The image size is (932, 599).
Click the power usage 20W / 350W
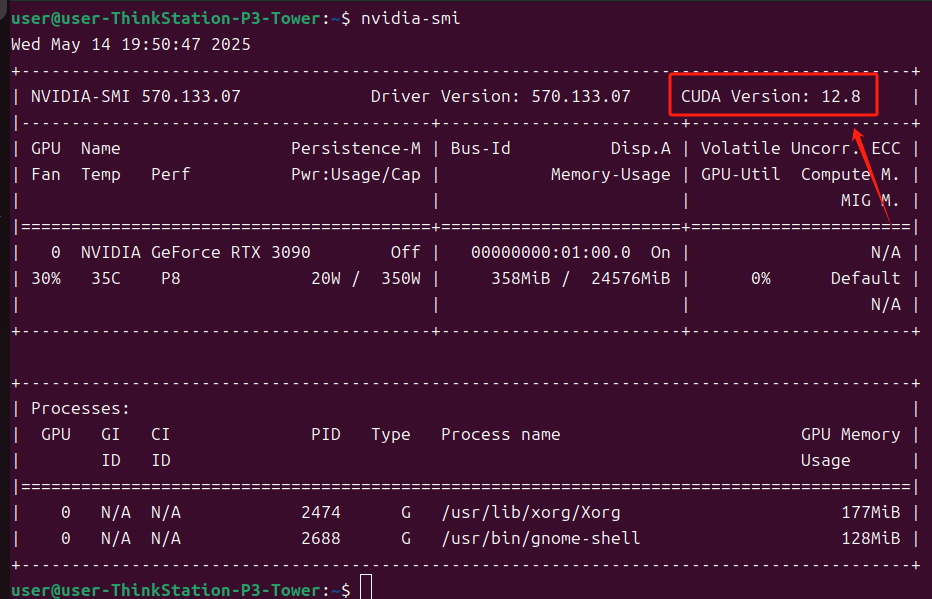point(366,279)
